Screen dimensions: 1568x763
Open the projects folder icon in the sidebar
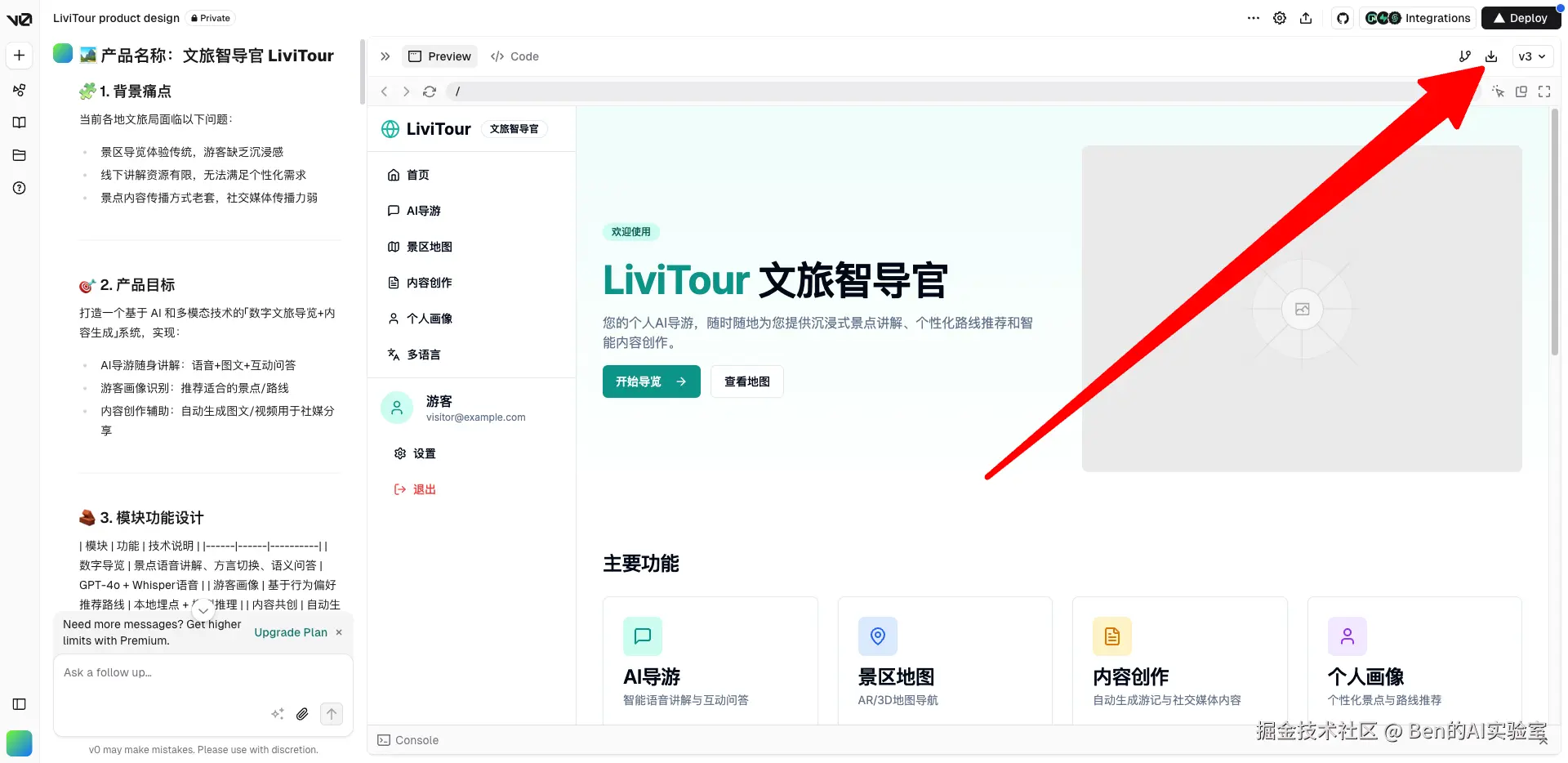coord(20,155)
